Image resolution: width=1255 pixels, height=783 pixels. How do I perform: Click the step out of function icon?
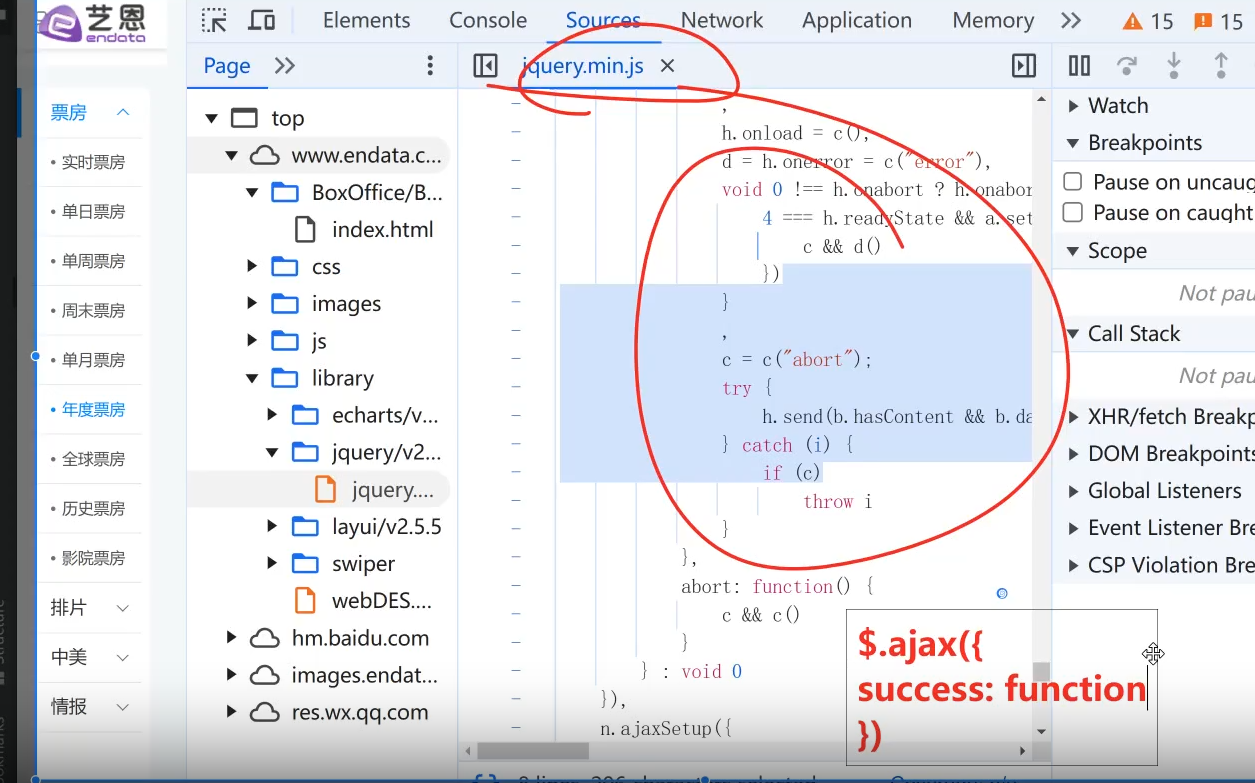[1221, 66]
